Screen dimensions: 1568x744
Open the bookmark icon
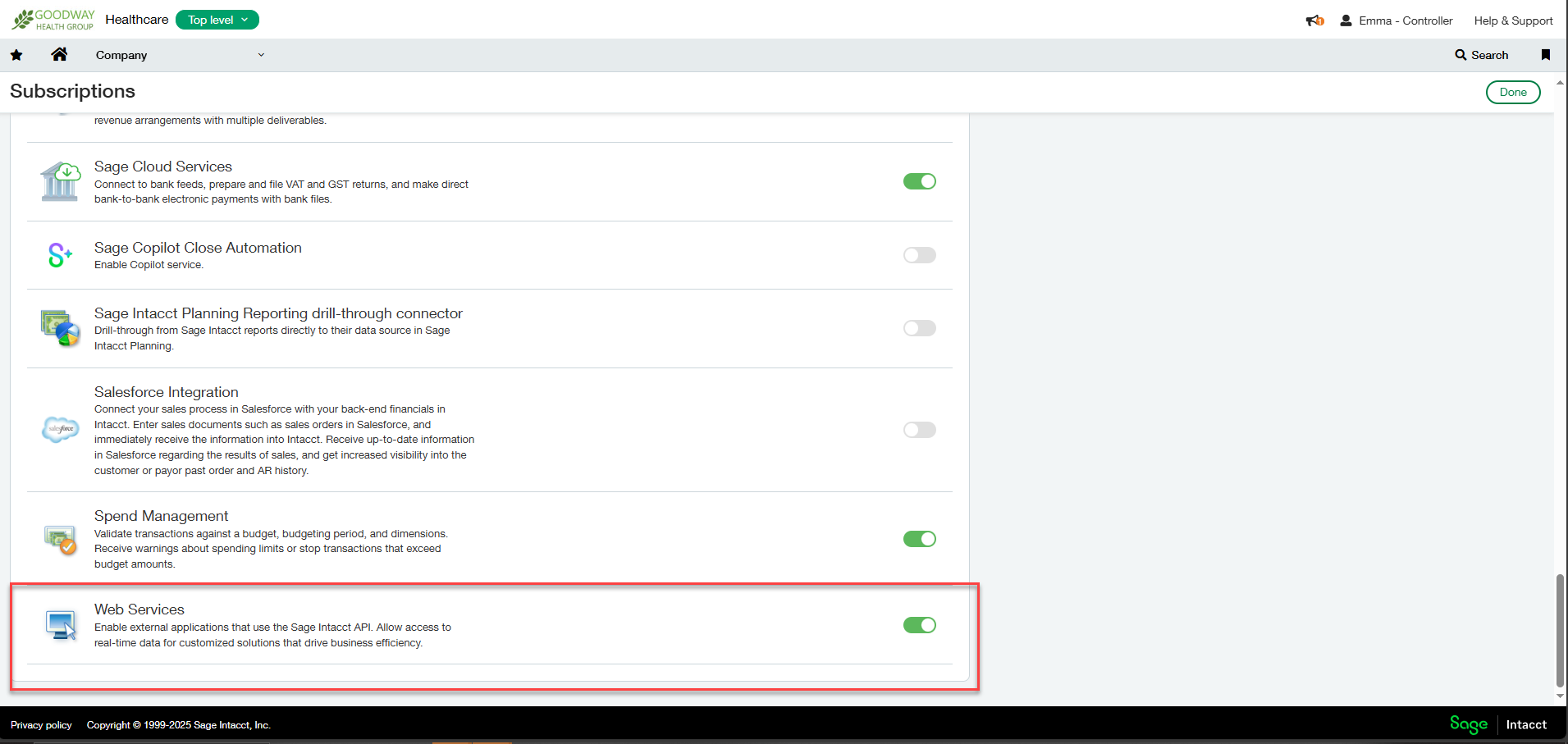click(x=1546, y=55)
